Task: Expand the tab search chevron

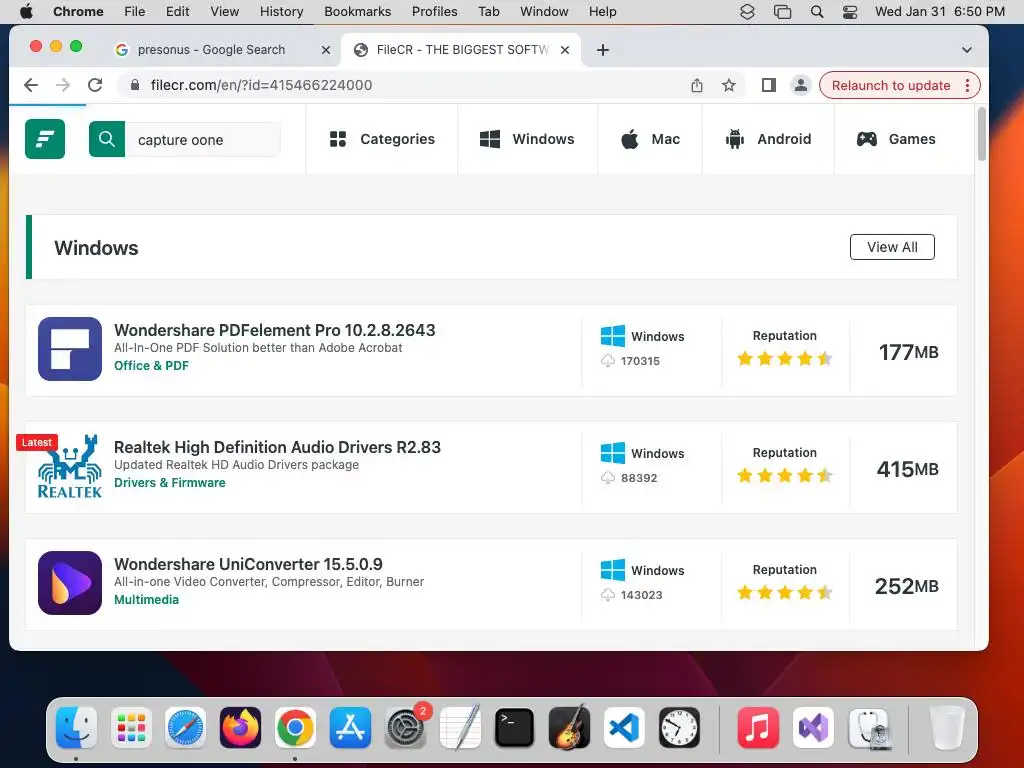Action: (x=967, y=50)
